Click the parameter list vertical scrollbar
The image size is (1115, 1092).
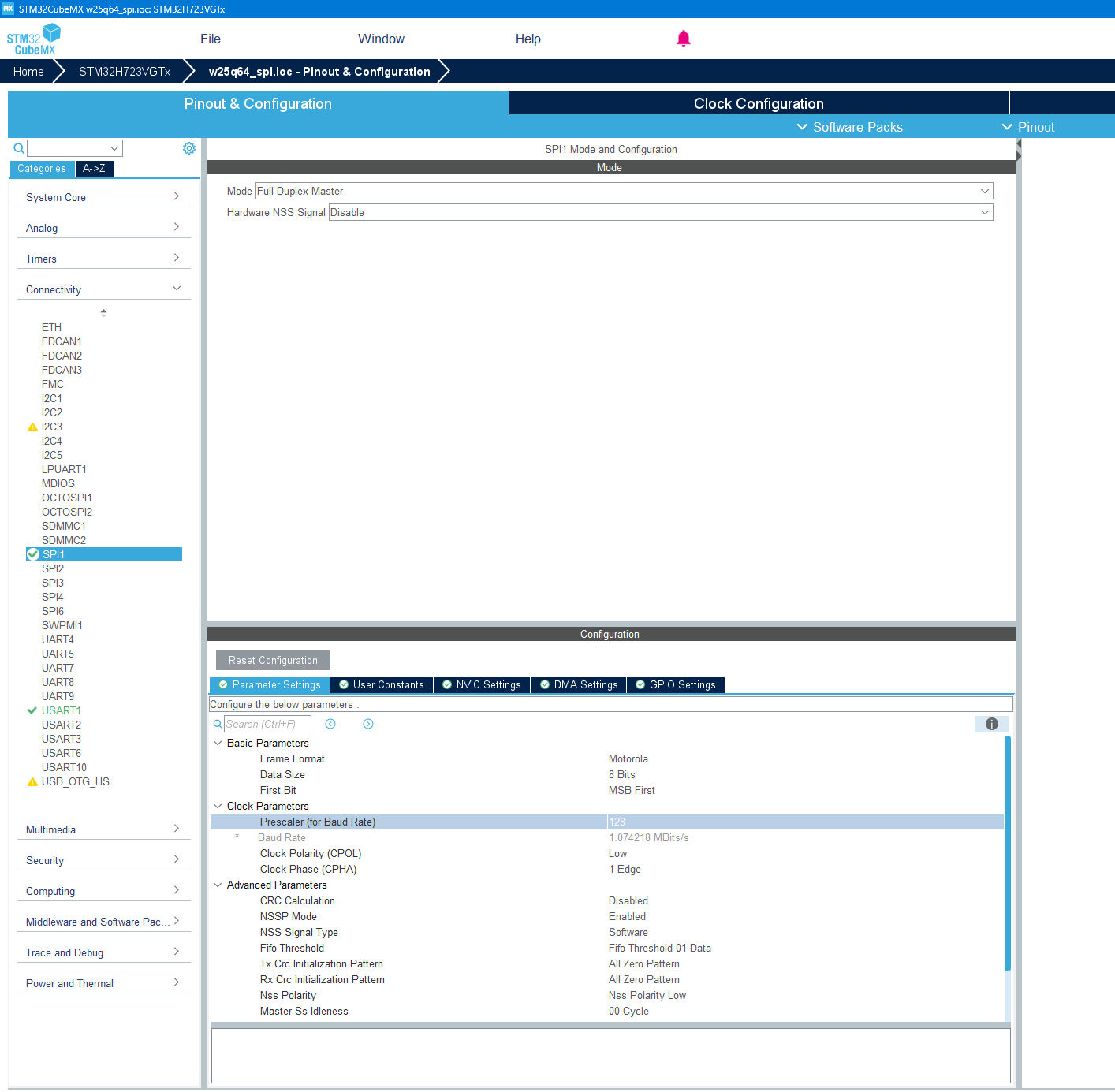1008,854
